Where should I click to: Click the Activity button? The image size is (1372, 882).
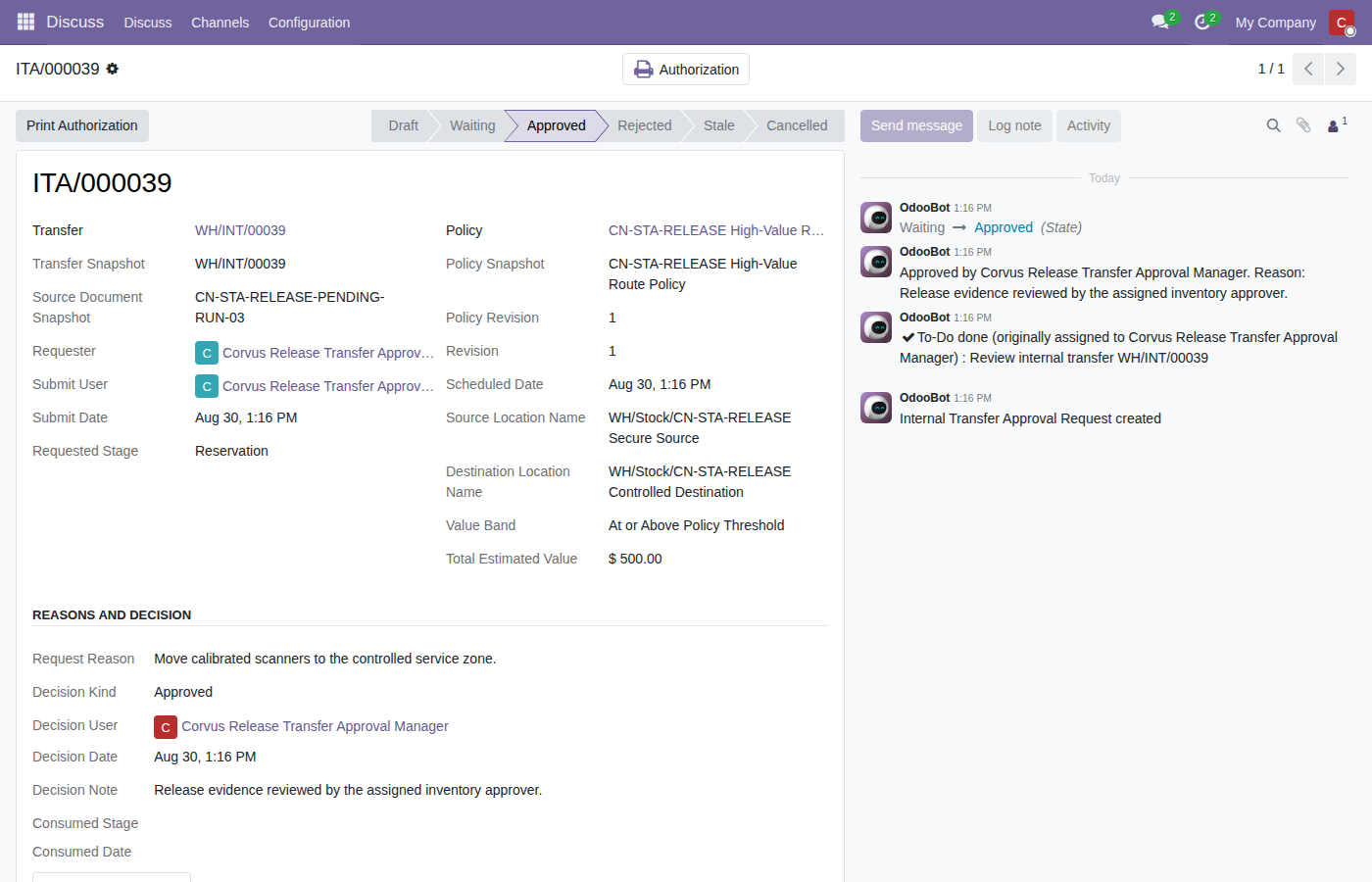click(1089, 125)
